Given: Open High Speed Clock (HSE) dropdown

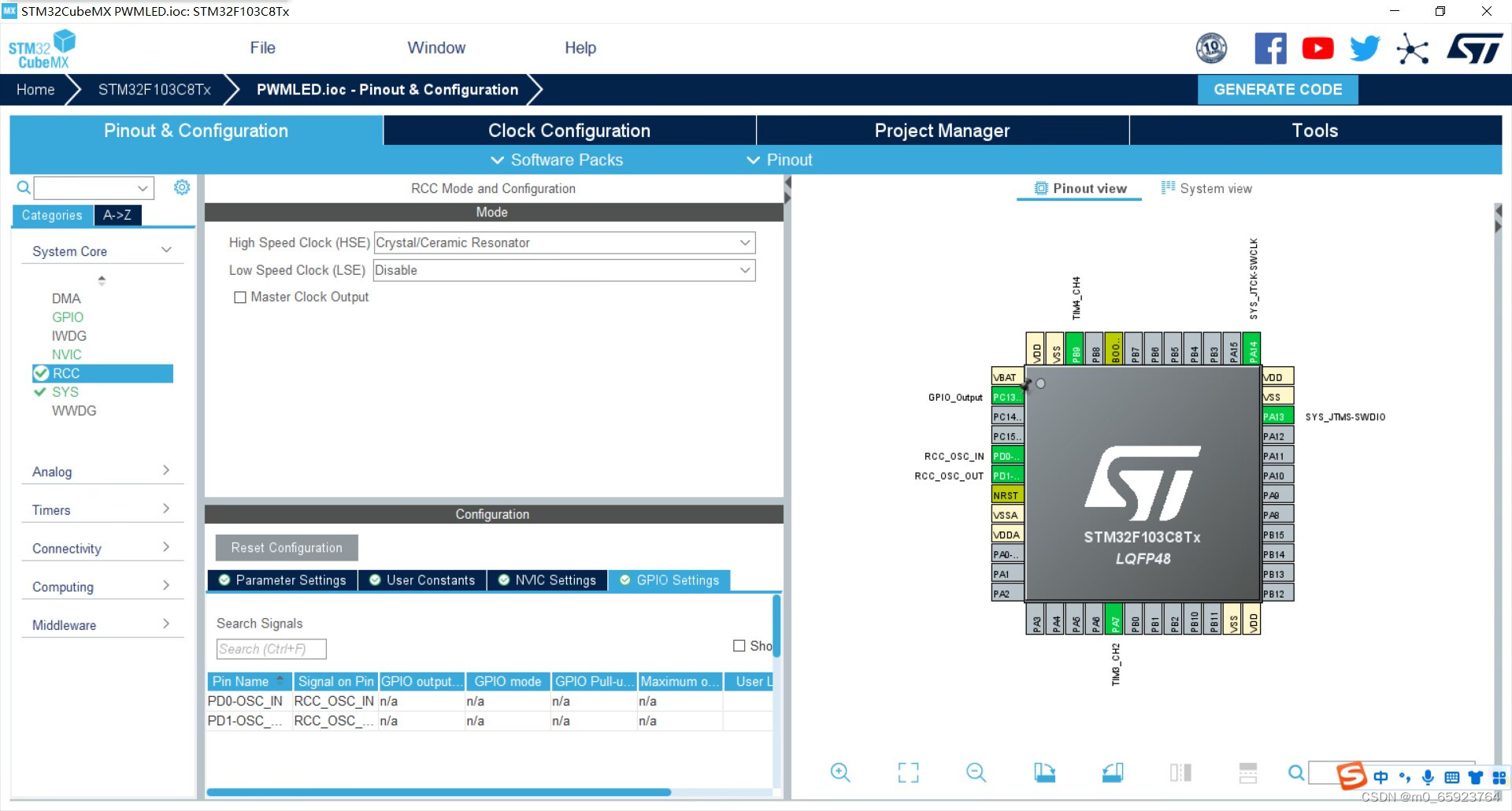Looking at the screenshot, I should (564, 243).
